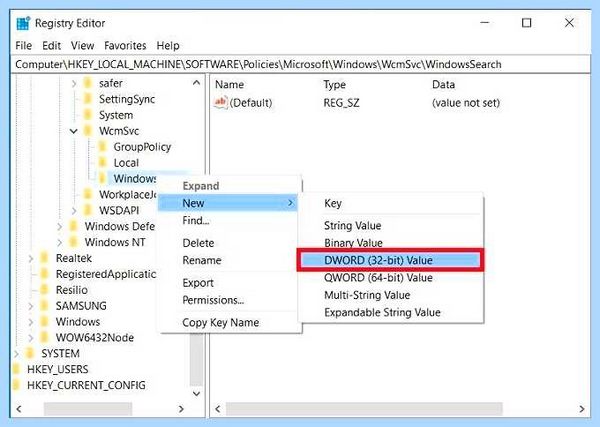
Task: Open the Edit menu
Action: click(51, 46)
